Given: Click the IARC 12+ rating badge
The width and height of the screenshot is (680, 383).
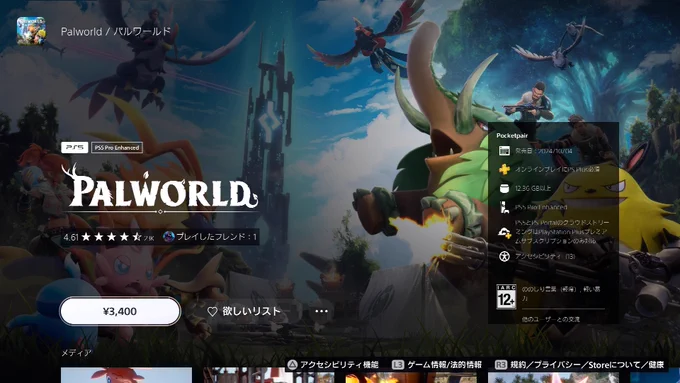Looking at the screenshot, I should point(506,297).
